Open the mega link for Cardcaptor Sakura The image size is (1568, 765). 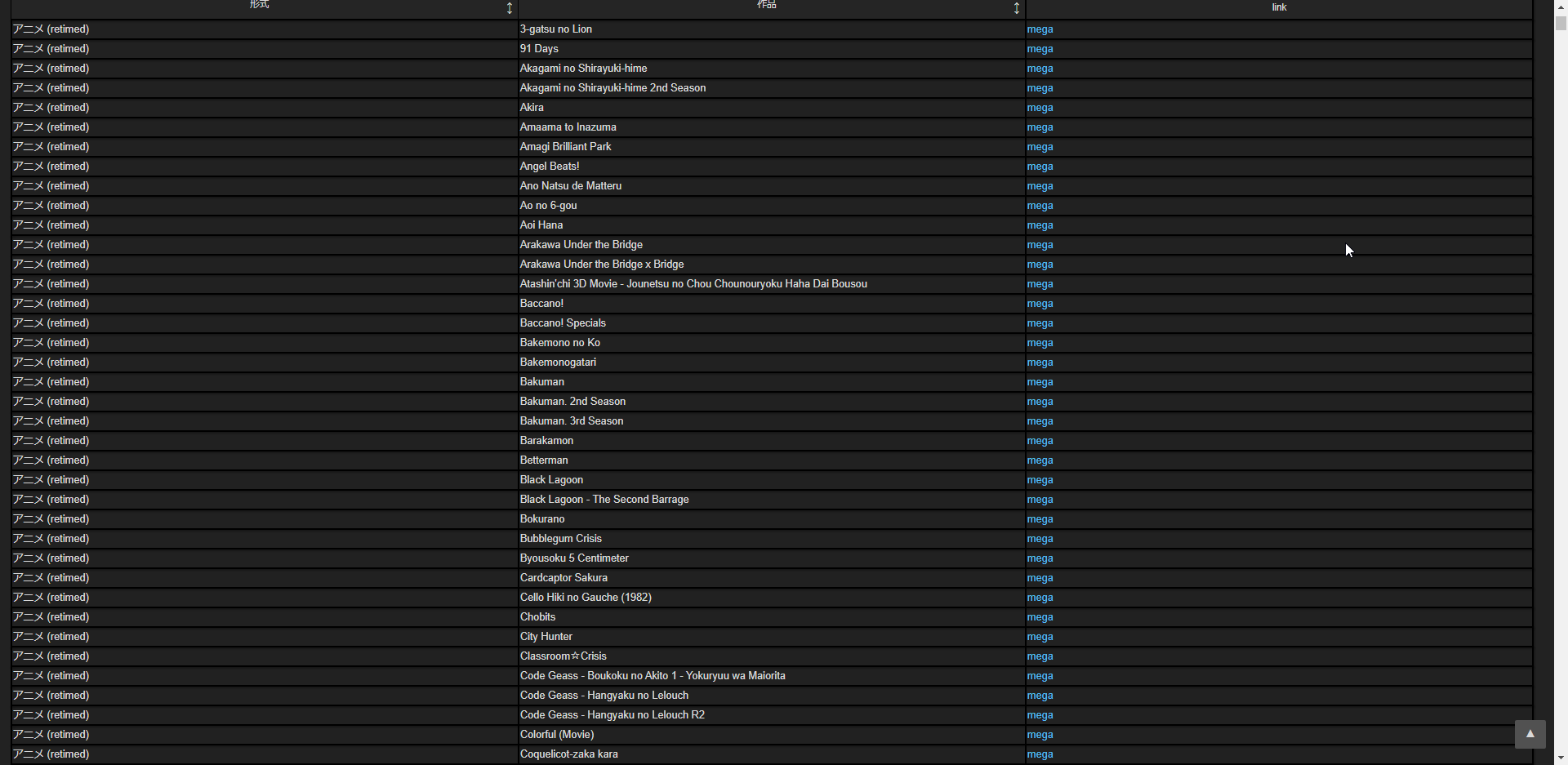click(1040, 578)
